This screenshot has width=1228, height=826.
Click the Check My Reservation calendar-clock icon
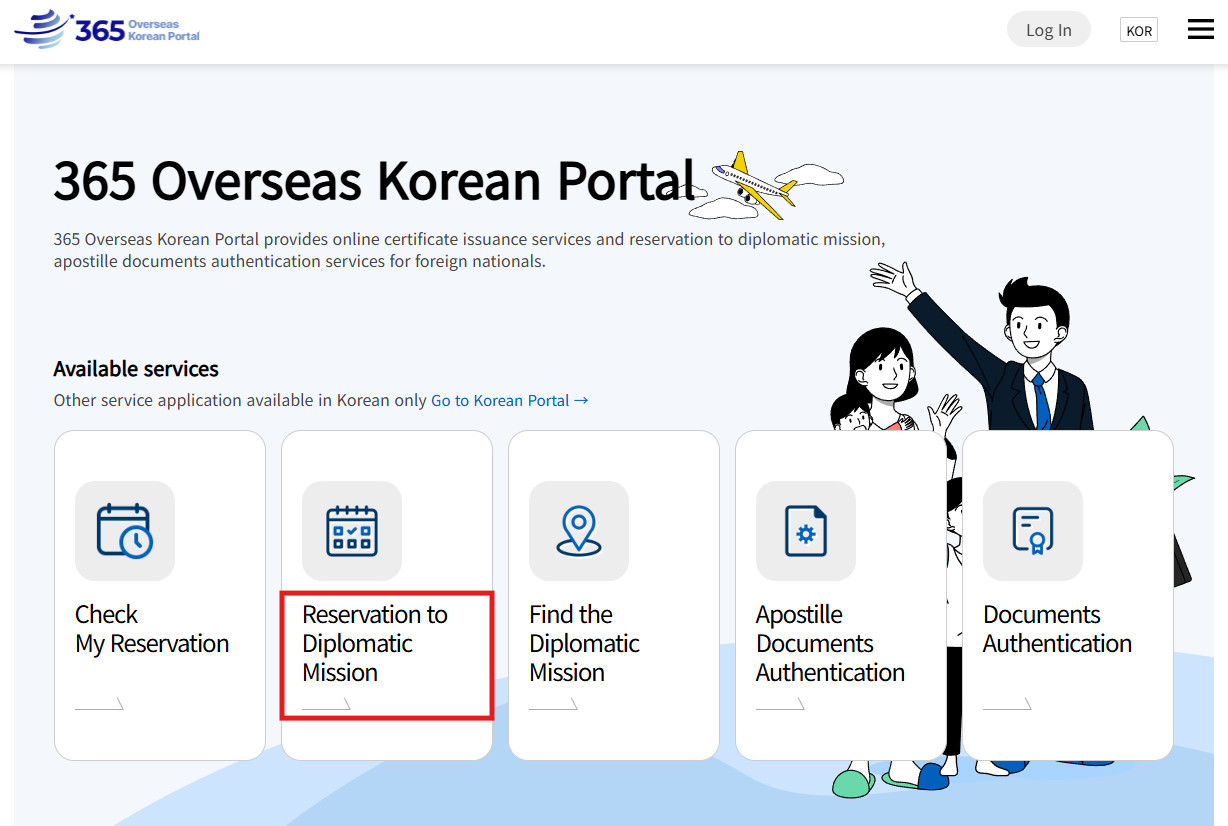[x=125, y=531]
